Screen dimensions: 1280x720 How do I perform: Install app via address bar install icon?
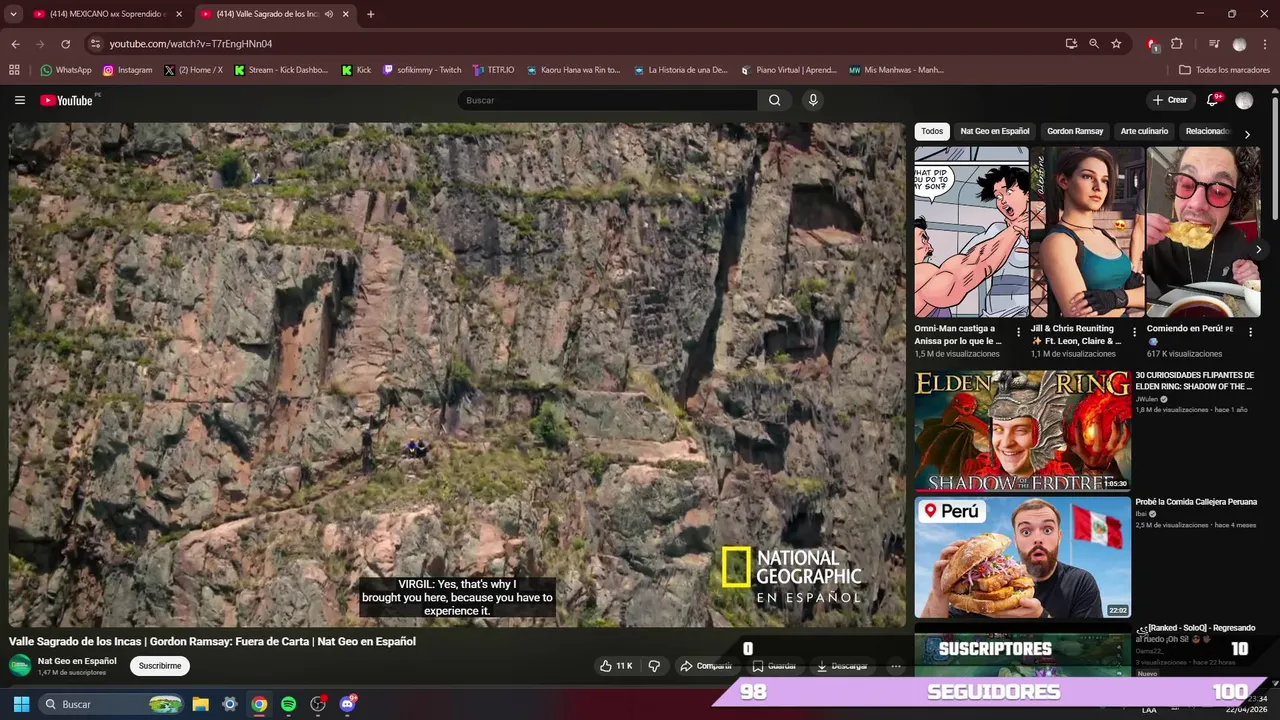1071,44
